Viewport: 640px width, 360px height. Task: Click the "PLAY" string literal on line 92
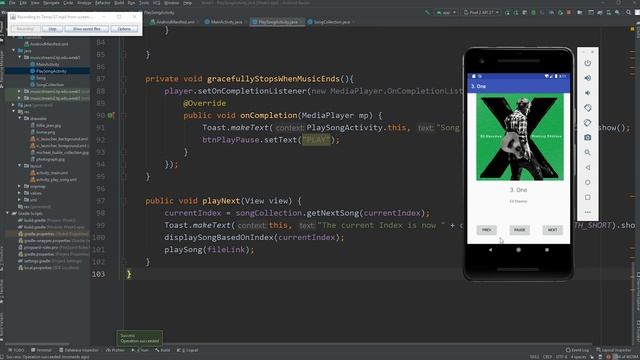click(x=316, y=140)
